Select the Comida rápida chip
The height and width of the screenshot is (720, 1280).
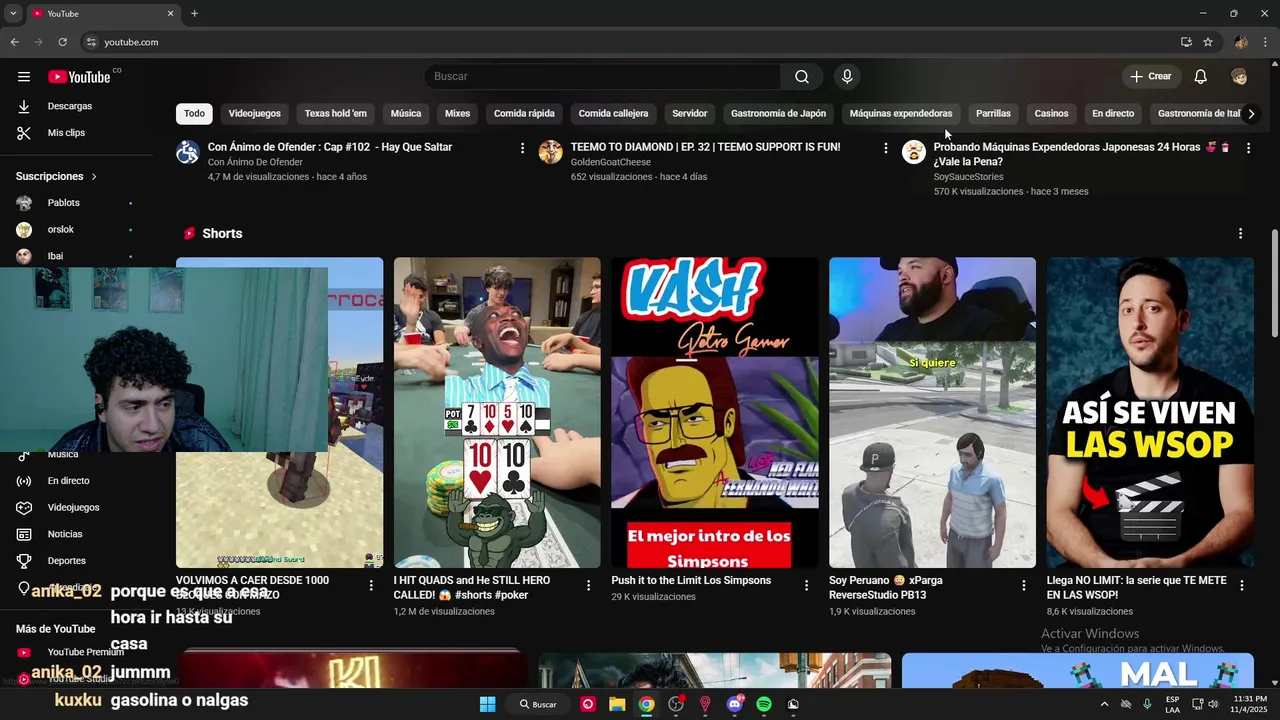pyautogui.click(x=524, y=114)
